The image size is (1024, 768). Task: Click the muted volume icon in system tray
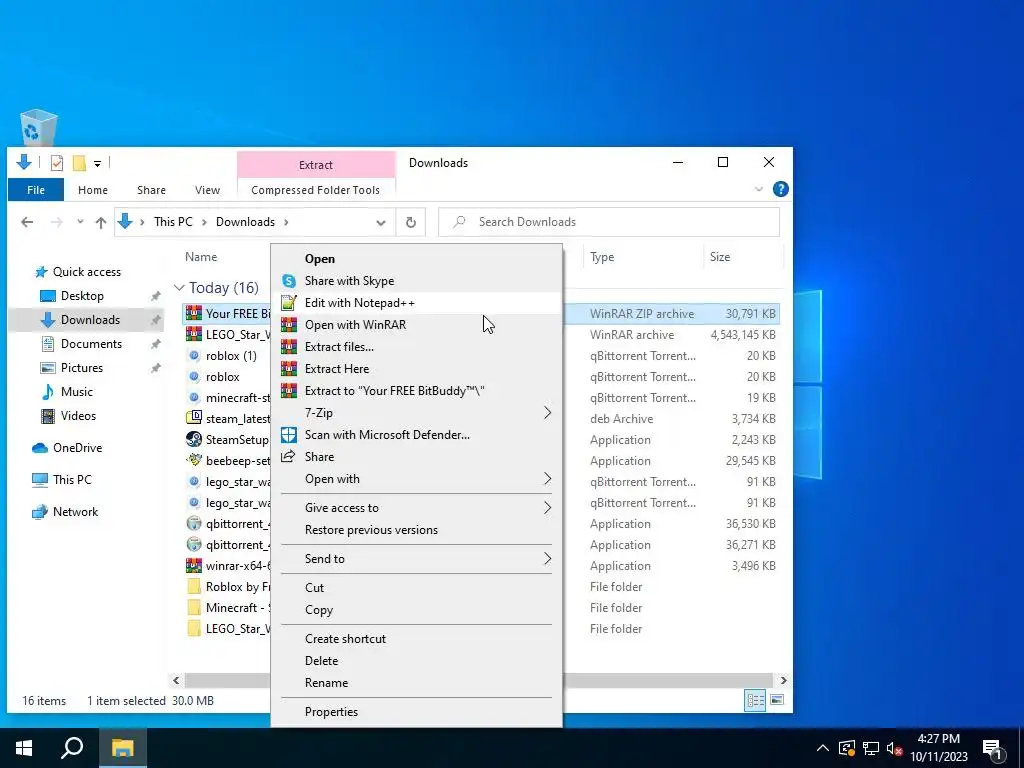tap(894, 748)
